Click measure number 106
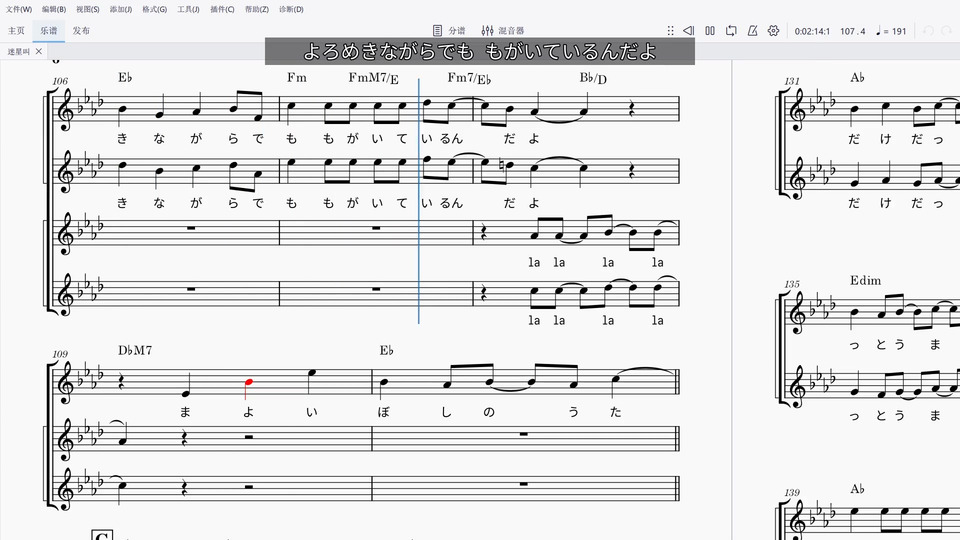This screenshot has height=540, width=960. [60, 81]
